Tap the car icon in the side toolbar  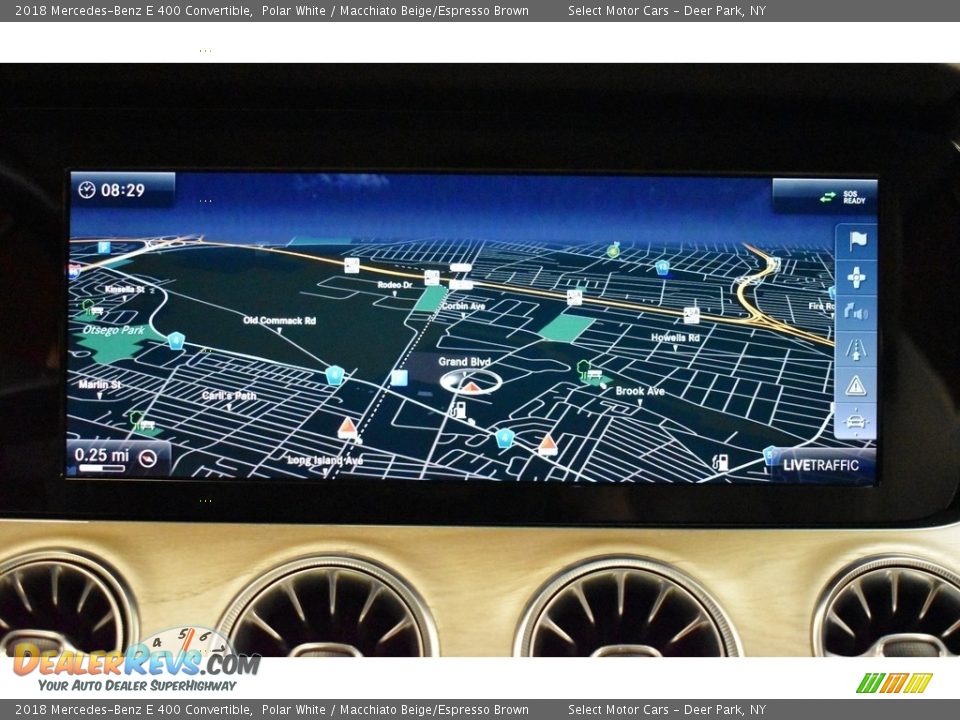855,421
